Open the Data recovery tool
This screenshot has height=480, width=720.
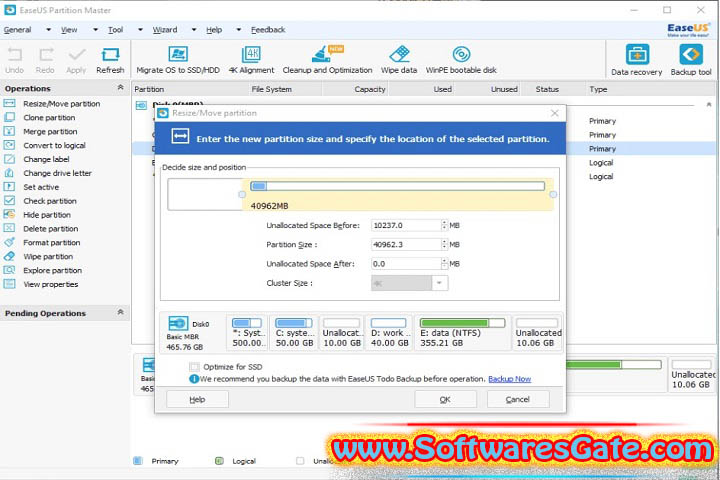point(637,60)
